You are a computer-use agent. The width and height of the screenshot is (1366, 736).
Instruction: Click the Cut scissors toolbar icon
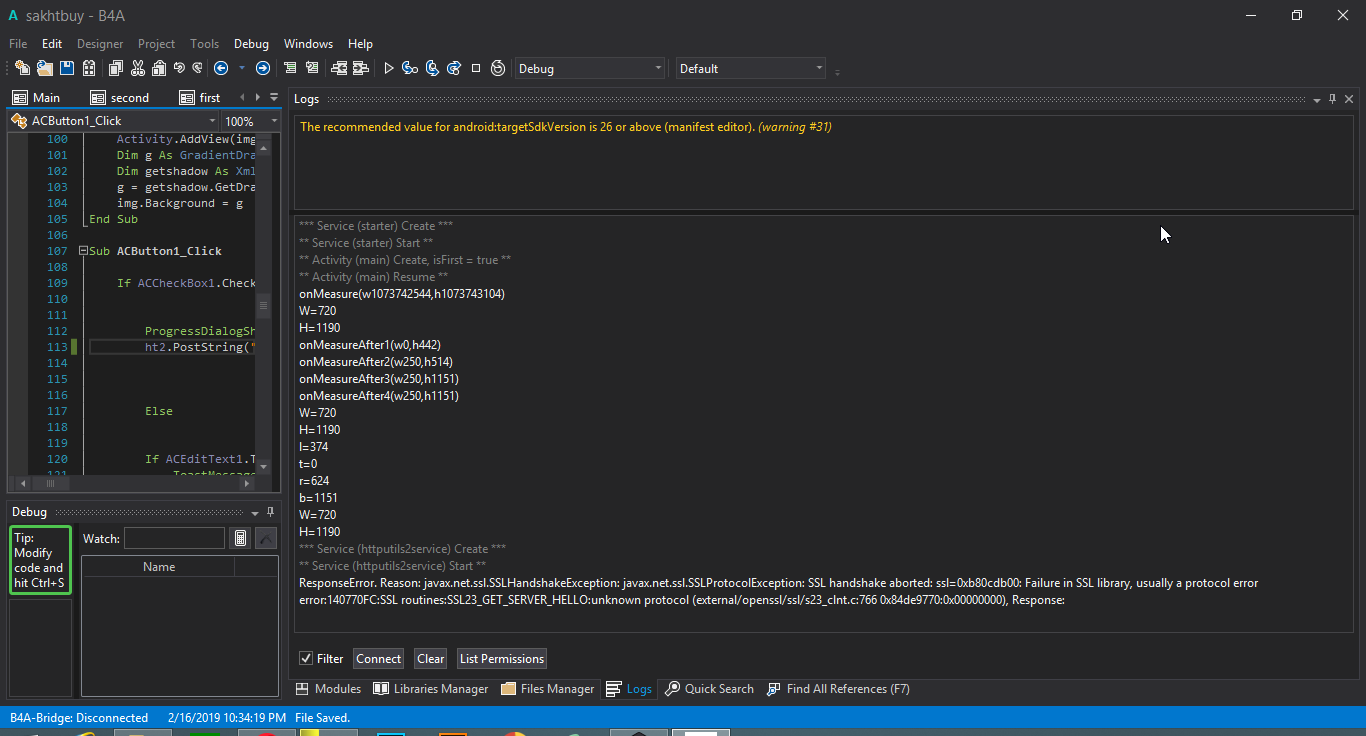tap(137, 68)
